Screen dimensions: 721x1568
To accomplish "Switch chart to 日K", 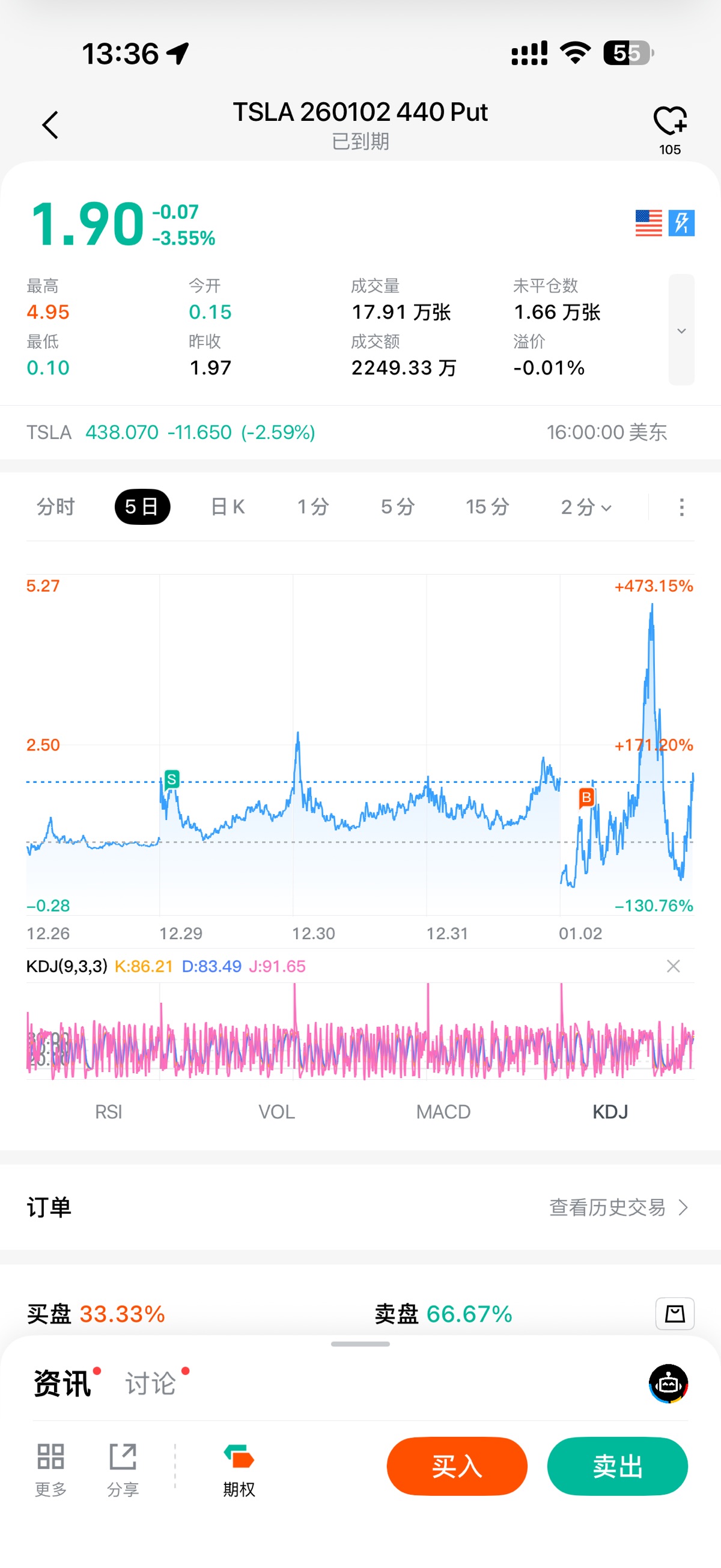I will [x=228, y=506].
